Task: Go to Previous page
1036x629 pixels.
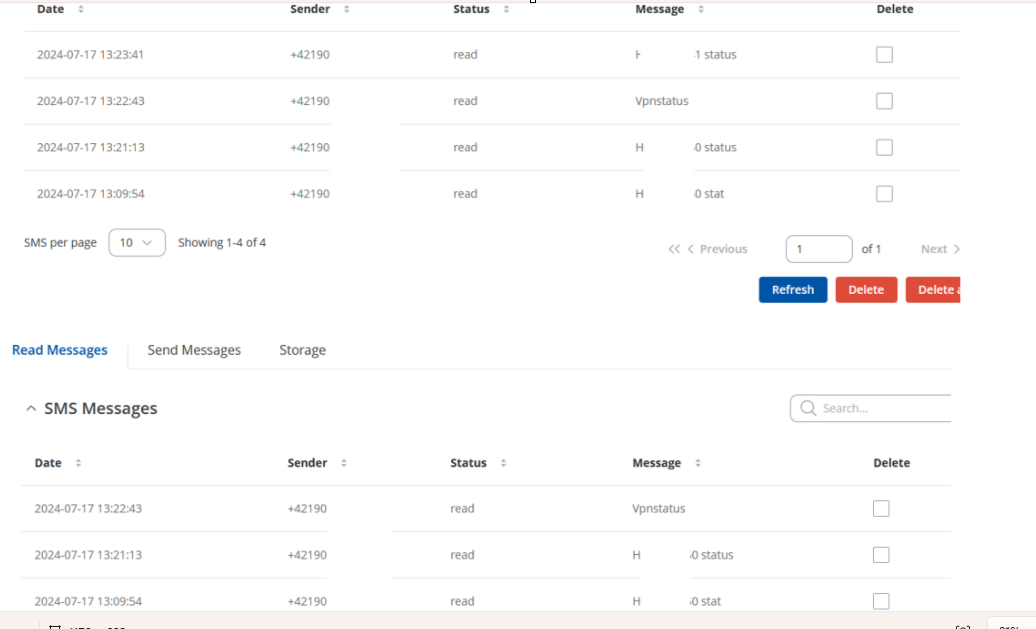Action: [718, 249]
